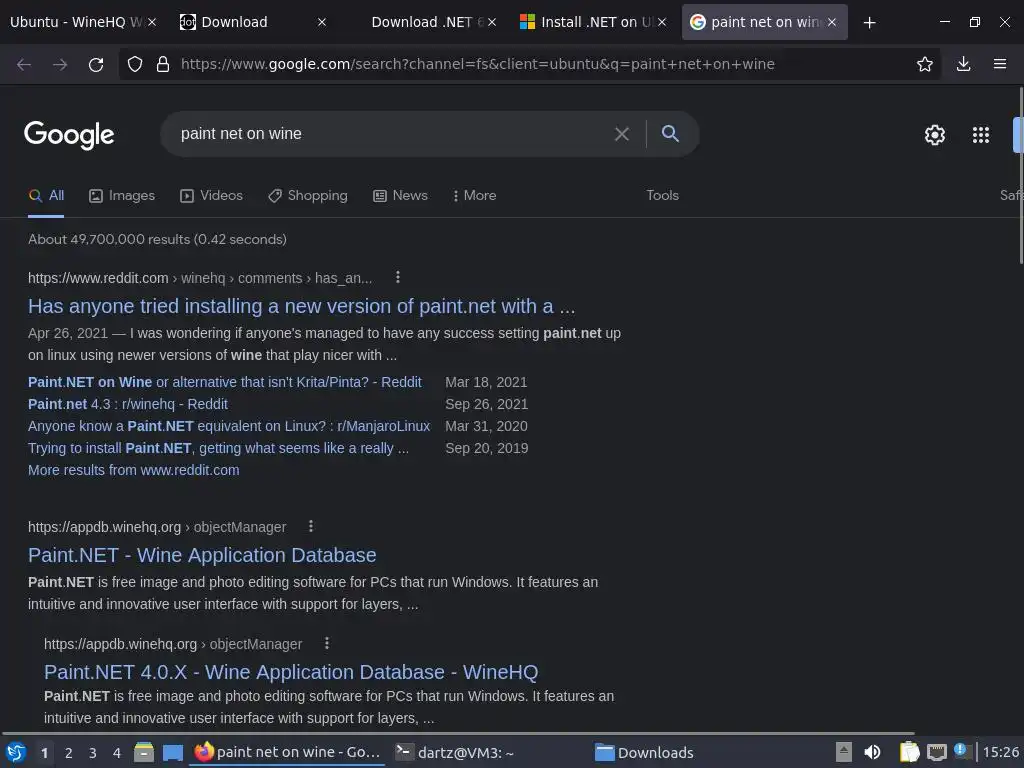Image resolution: width=1024 pixels, height=768 pixels.
Task: Click the firefox taskbar button 'paint net on wine'
Action: pos(287,752)
